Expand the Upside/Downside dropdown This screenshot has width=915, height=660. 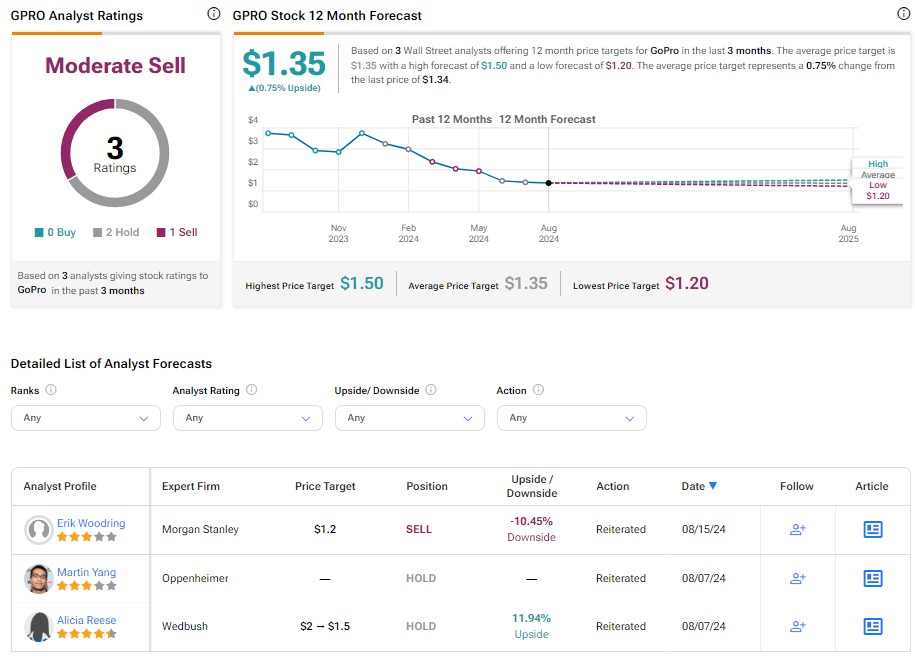tap(409, 418)
